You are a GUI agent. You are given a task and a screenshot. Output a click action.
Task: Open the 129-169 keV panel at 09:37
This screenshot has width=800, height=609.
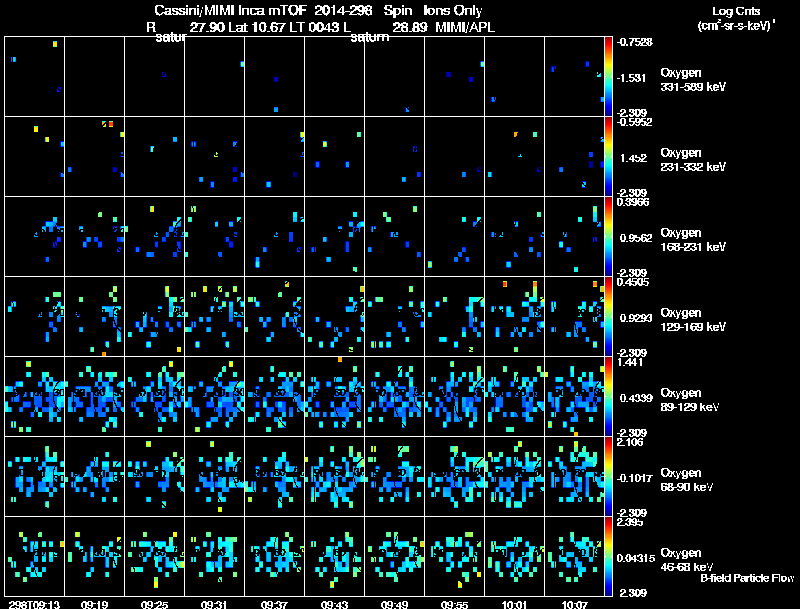point(275,317)
